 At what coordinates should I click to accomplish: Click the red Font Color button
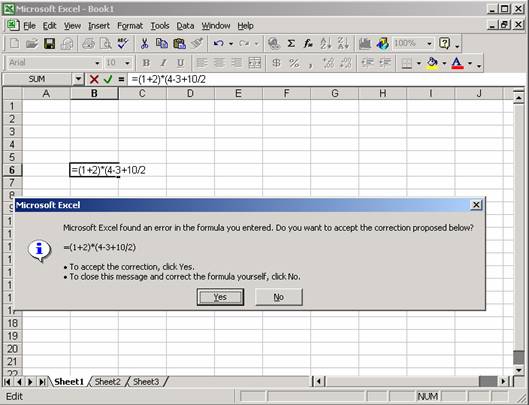click(457, 63)
